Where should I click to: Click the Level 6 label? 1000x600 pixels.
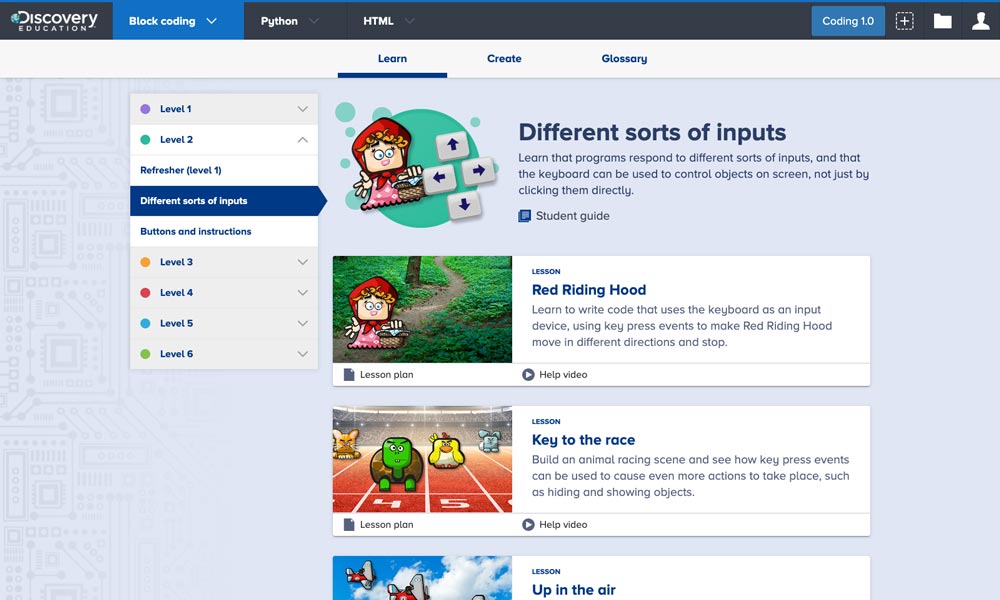[x=177, y=354]
